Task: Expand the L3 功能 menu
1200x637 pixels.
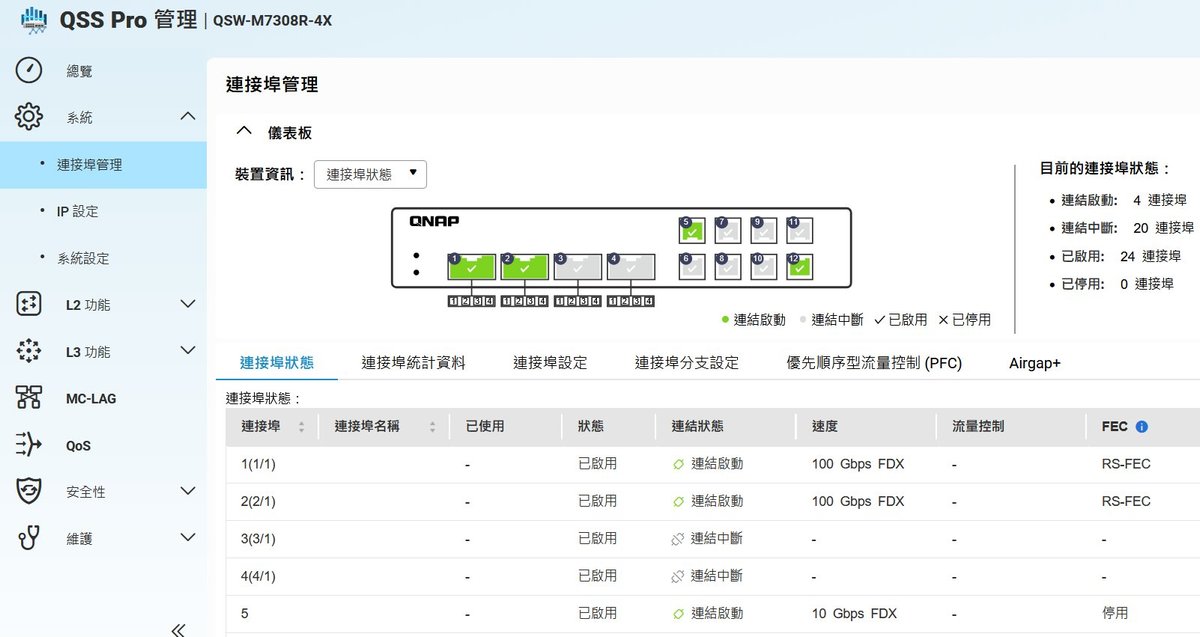Action: click(x=187, y=351)
